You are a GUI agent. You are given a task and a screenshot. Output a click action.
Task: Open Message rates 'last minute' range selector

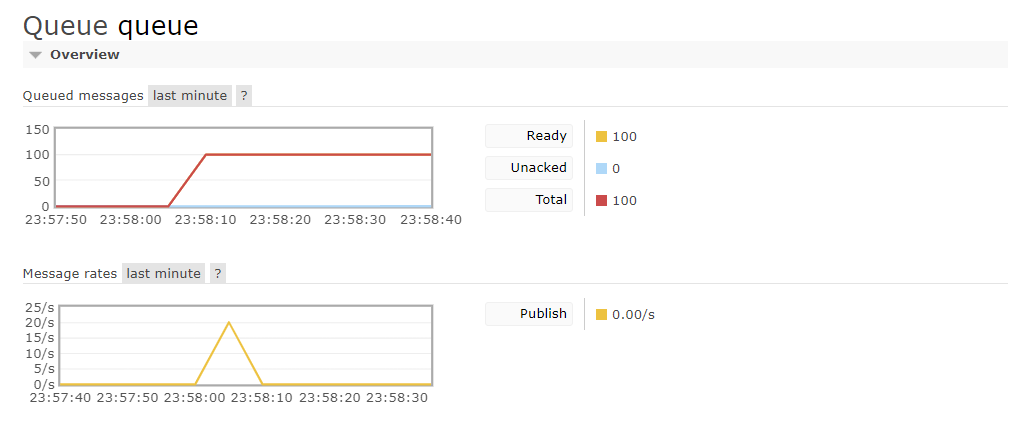[x=163, y=274]
